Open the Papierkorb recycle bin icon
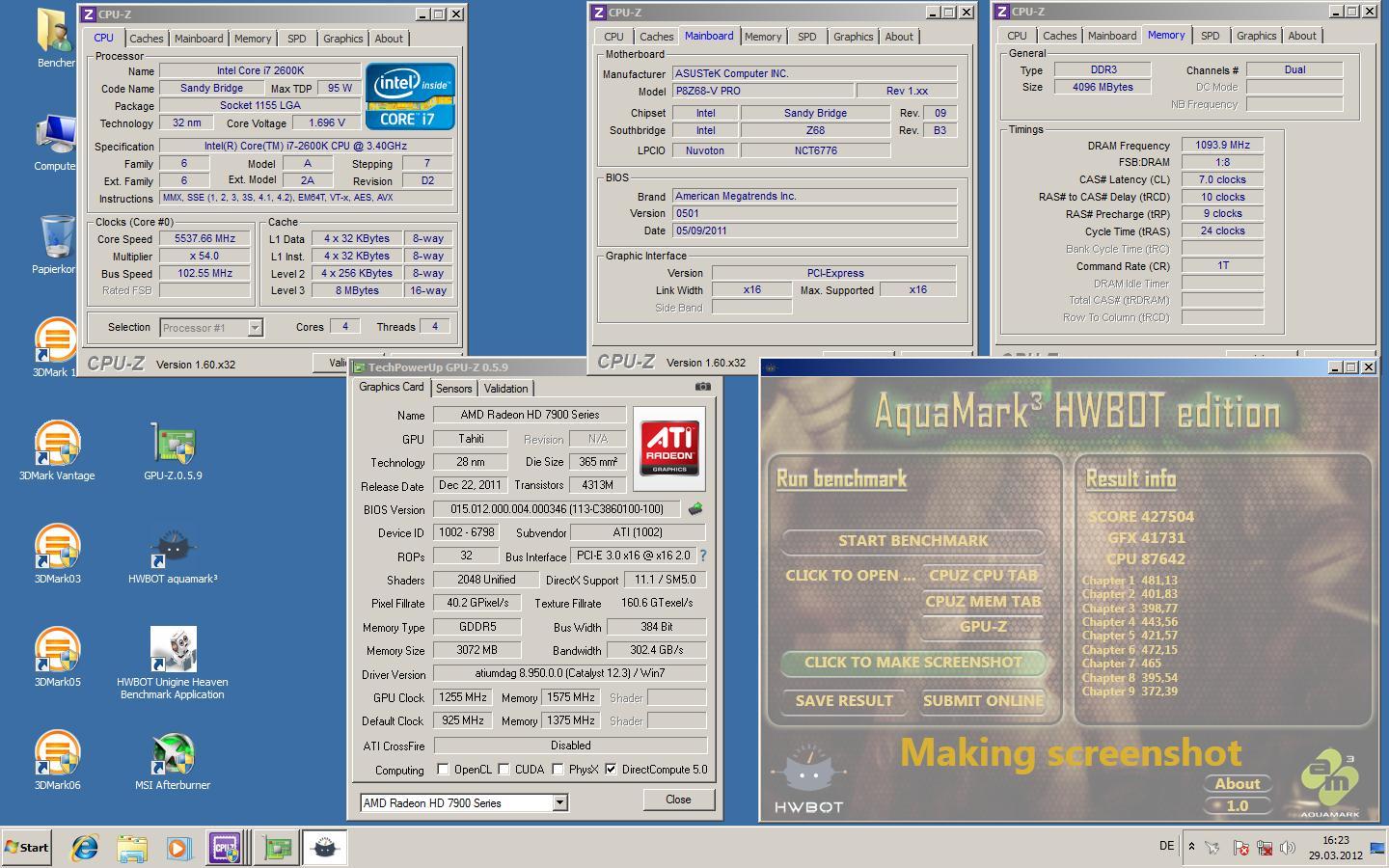Screen dimensions: 1389x868 (55, 244)
